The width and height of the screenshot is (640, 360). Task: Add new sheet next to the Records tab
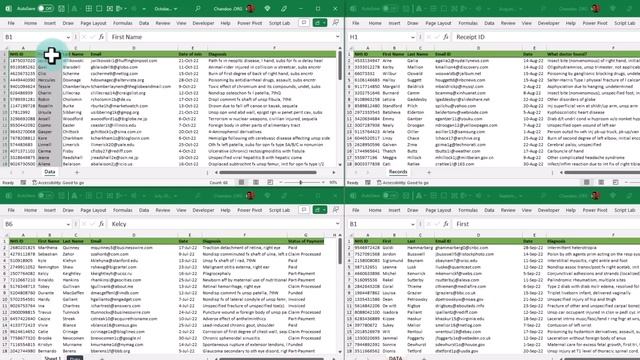point(429,172)
